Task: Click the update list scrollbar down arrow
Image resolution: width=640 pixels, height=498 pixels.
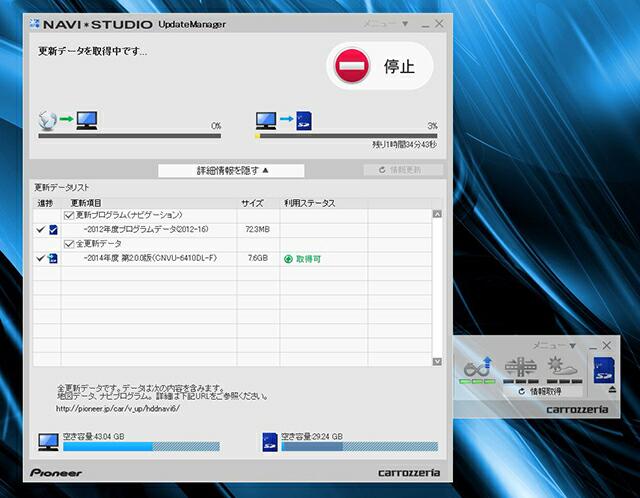Action: point(437,361)
